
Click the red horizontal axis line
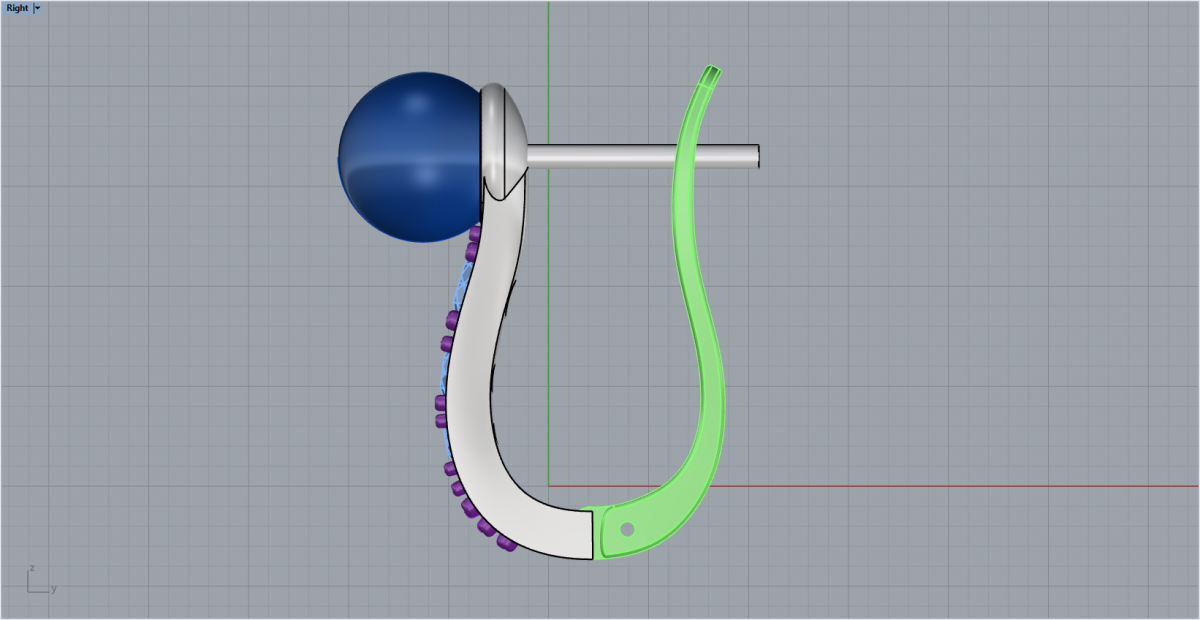(900, 486)
